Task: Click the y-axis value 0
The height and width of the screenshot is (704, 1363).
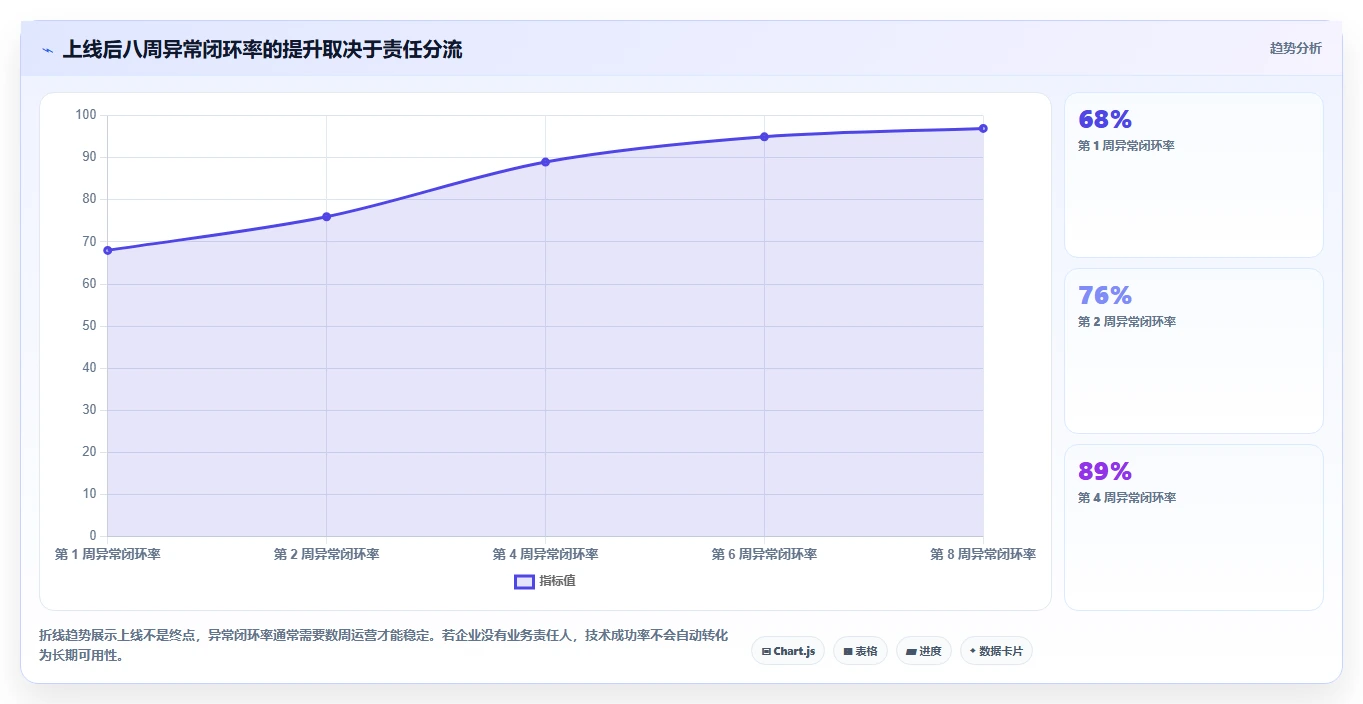Action: 93,536
